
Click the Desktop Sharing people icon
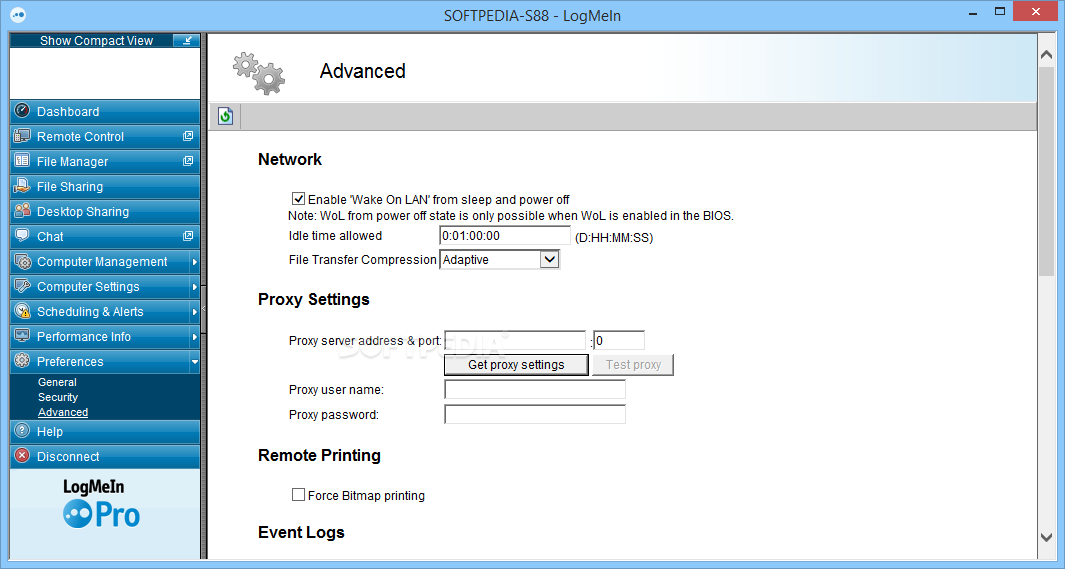point(22,210)
